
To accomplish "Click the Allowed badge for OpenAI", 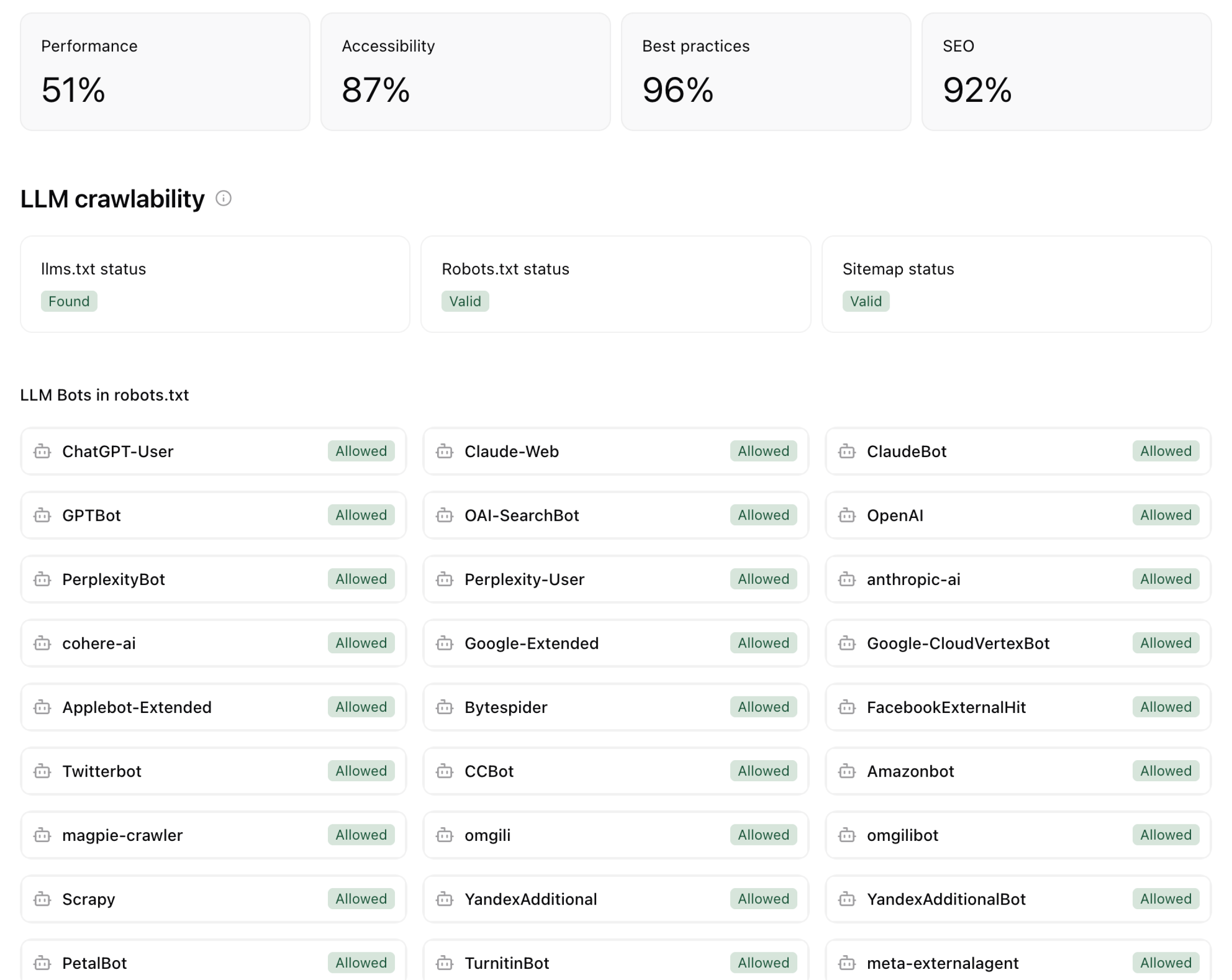I will coord(1165,515).
